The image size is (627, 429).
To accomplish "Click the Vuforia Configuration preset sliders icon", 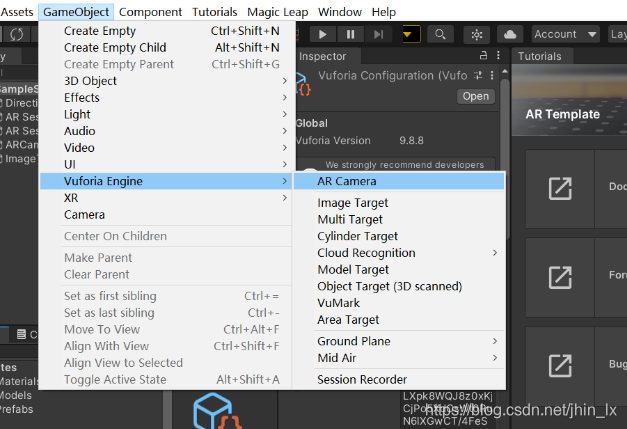I will click(478, 75).
